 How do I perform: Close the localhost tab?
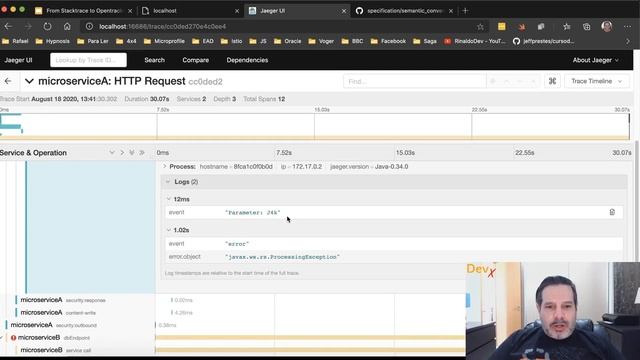(x=237, y=11)
